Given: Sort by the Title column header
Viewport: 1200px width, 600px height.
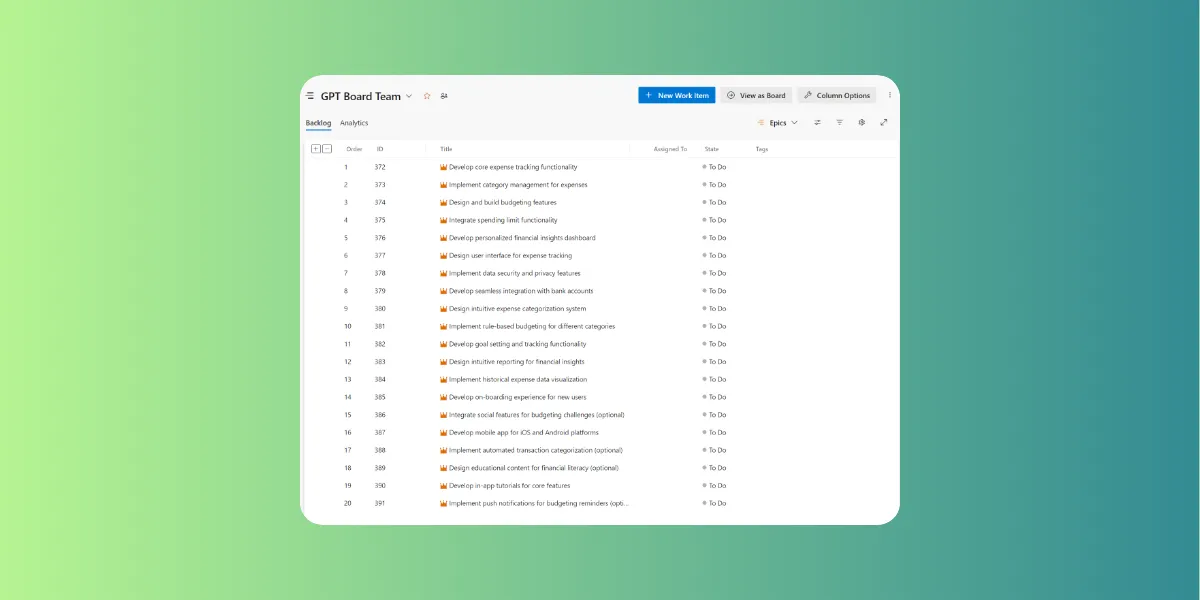Looking at the screenshot, I should 446,149.
